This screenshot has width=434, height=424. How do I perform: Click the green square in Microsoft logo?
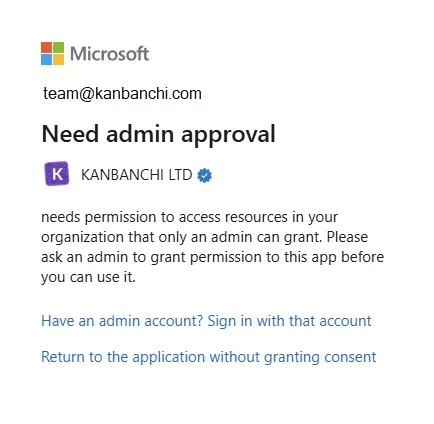(x=58, y=47)
